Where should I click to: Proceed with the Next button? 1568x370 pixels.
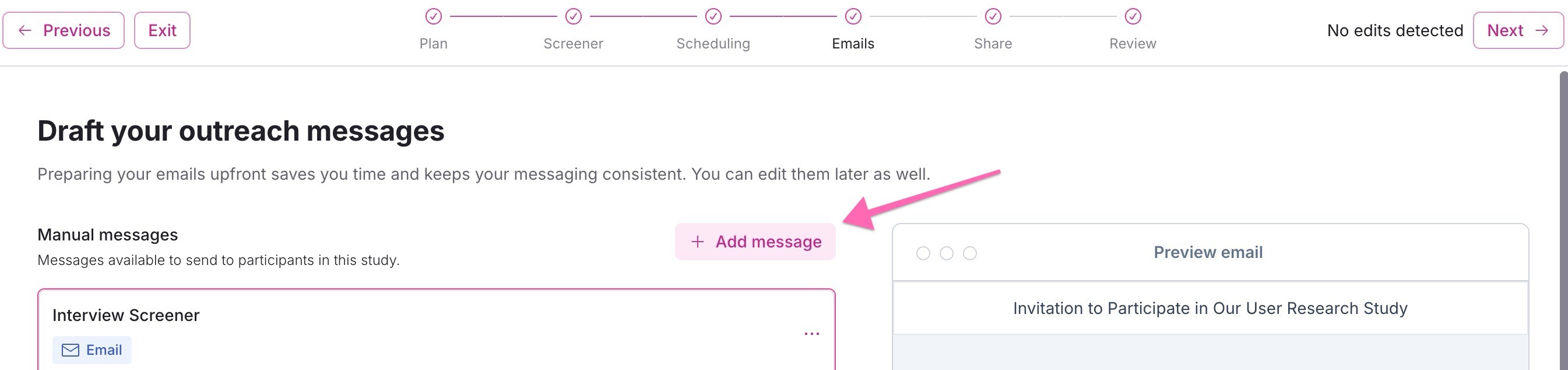click(1517, 30)
